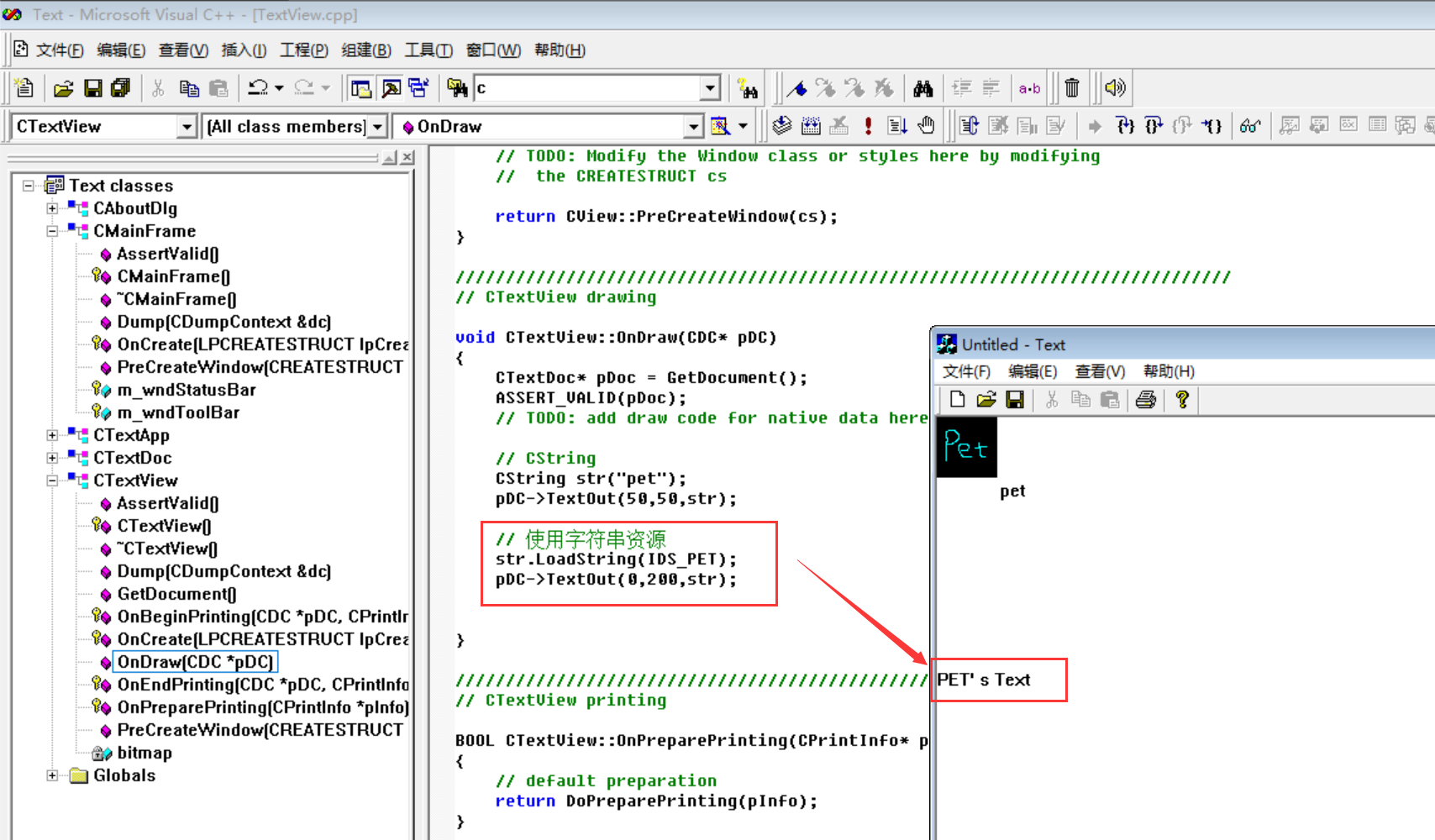Click the Restart debugger icon
1435x840 pixels.
(x=970, y=126)
